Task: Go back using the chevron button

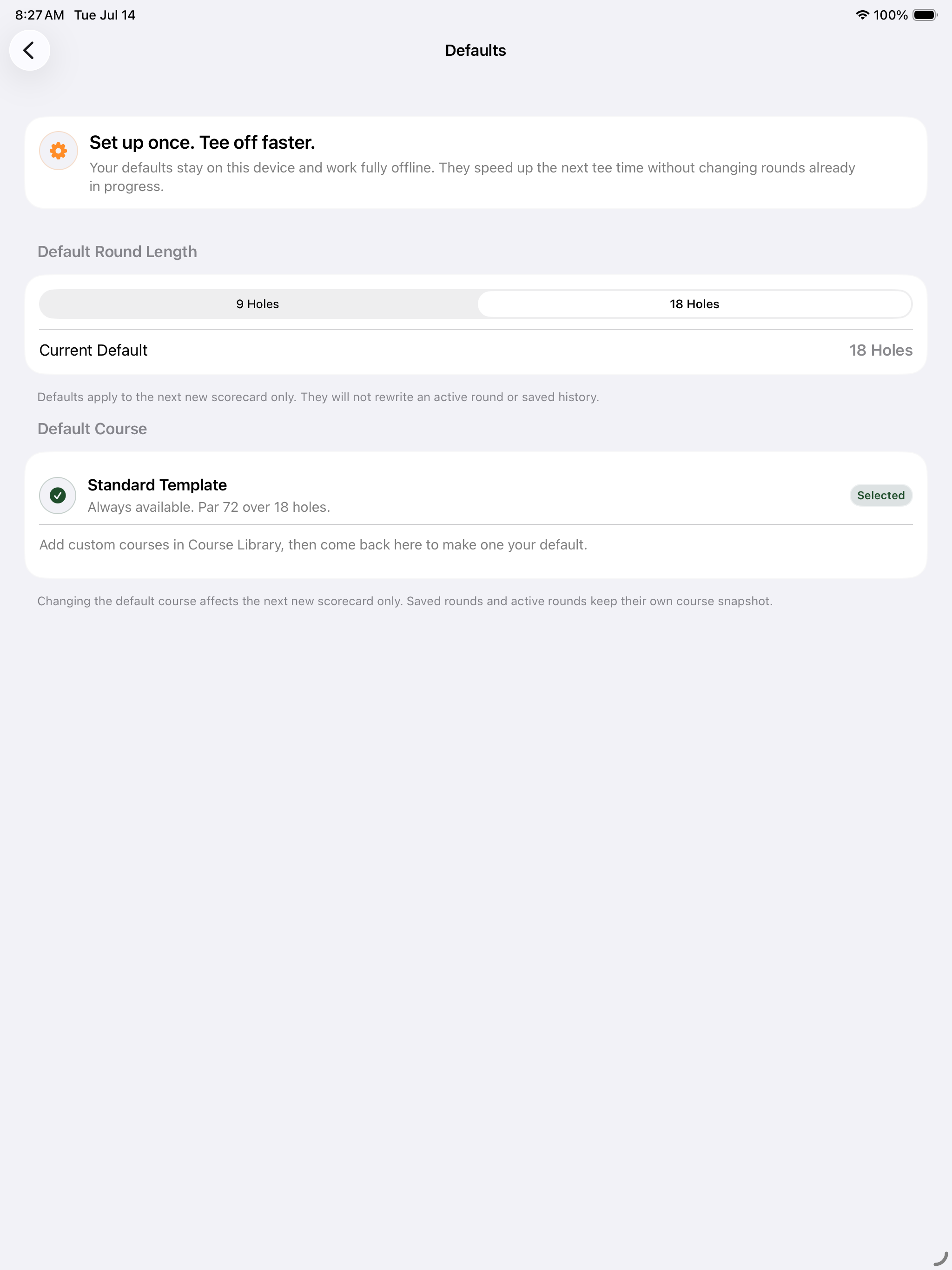Action: point(29,51)
